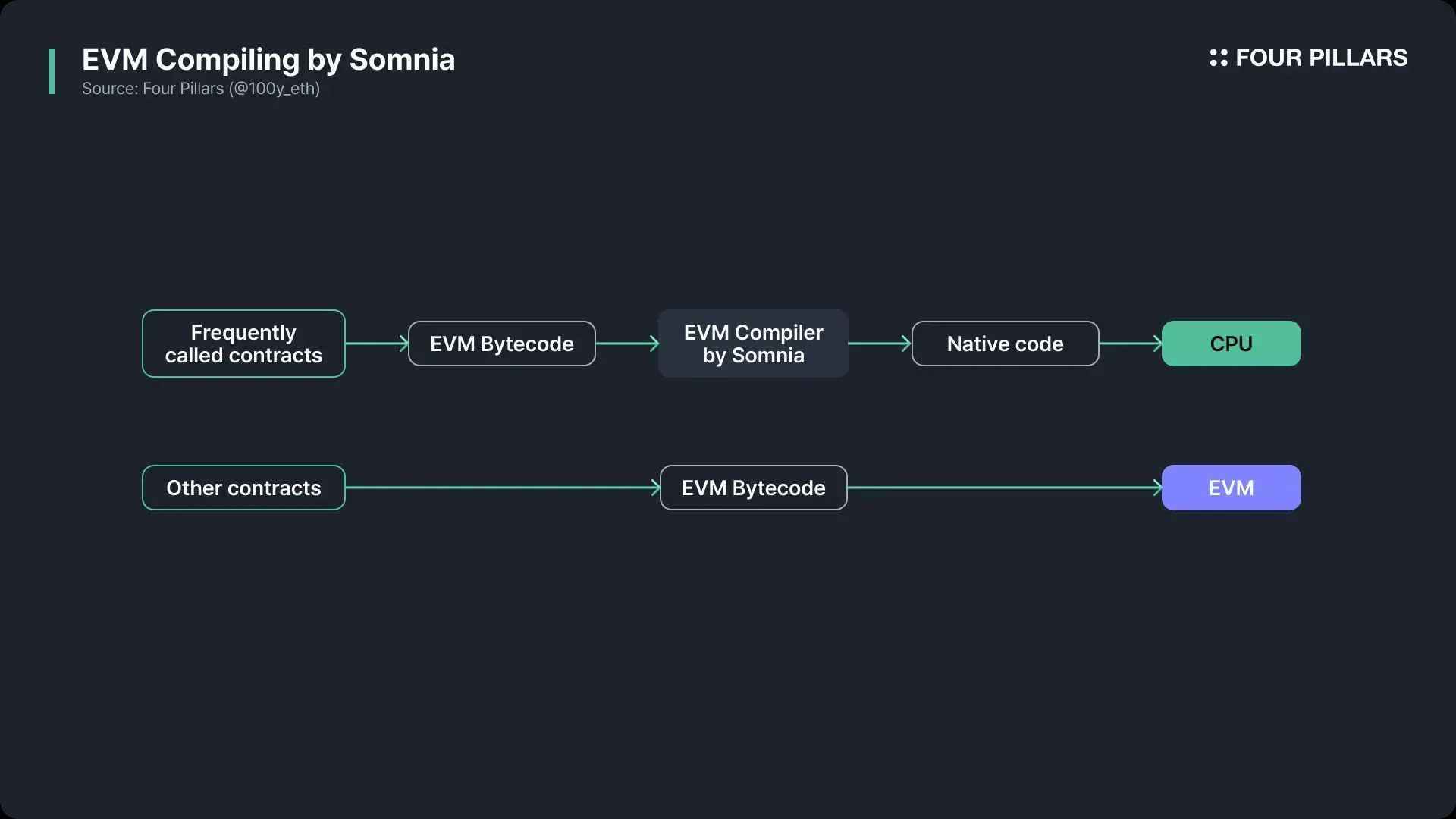Click the purple EVM block
The image size is (1456, 819).
tap(1232, 488)
